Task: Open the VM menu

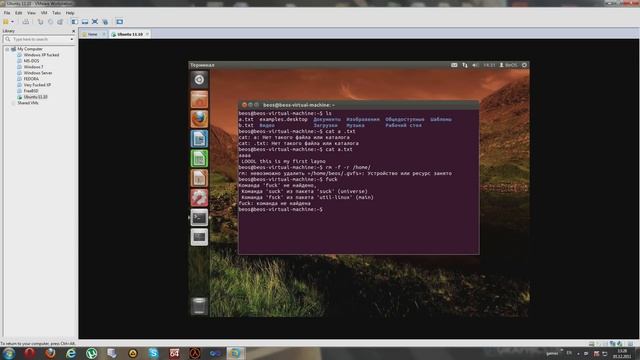Action: [44, 13]
